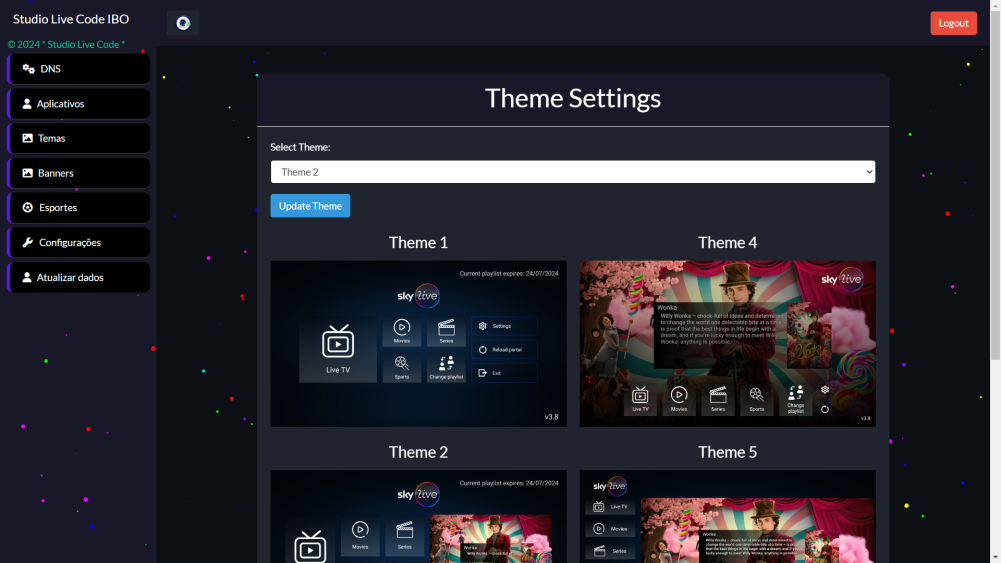Click the Banners picture icon
Viewport: 1001px width, 563px height.
coord(28,173)
